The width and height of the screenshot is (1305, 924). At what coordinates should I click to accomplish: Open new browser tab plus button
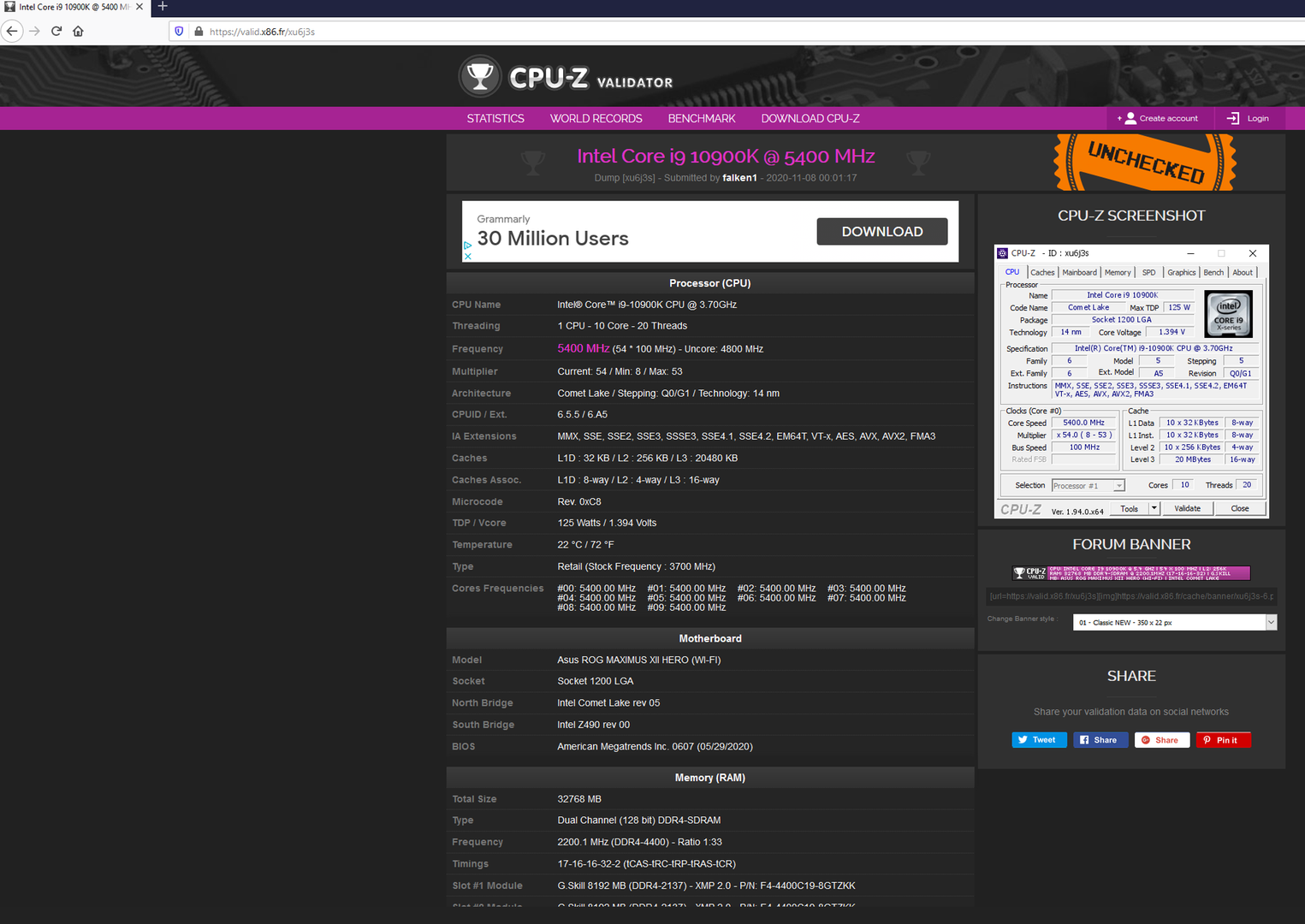click(x=163, y=7)
